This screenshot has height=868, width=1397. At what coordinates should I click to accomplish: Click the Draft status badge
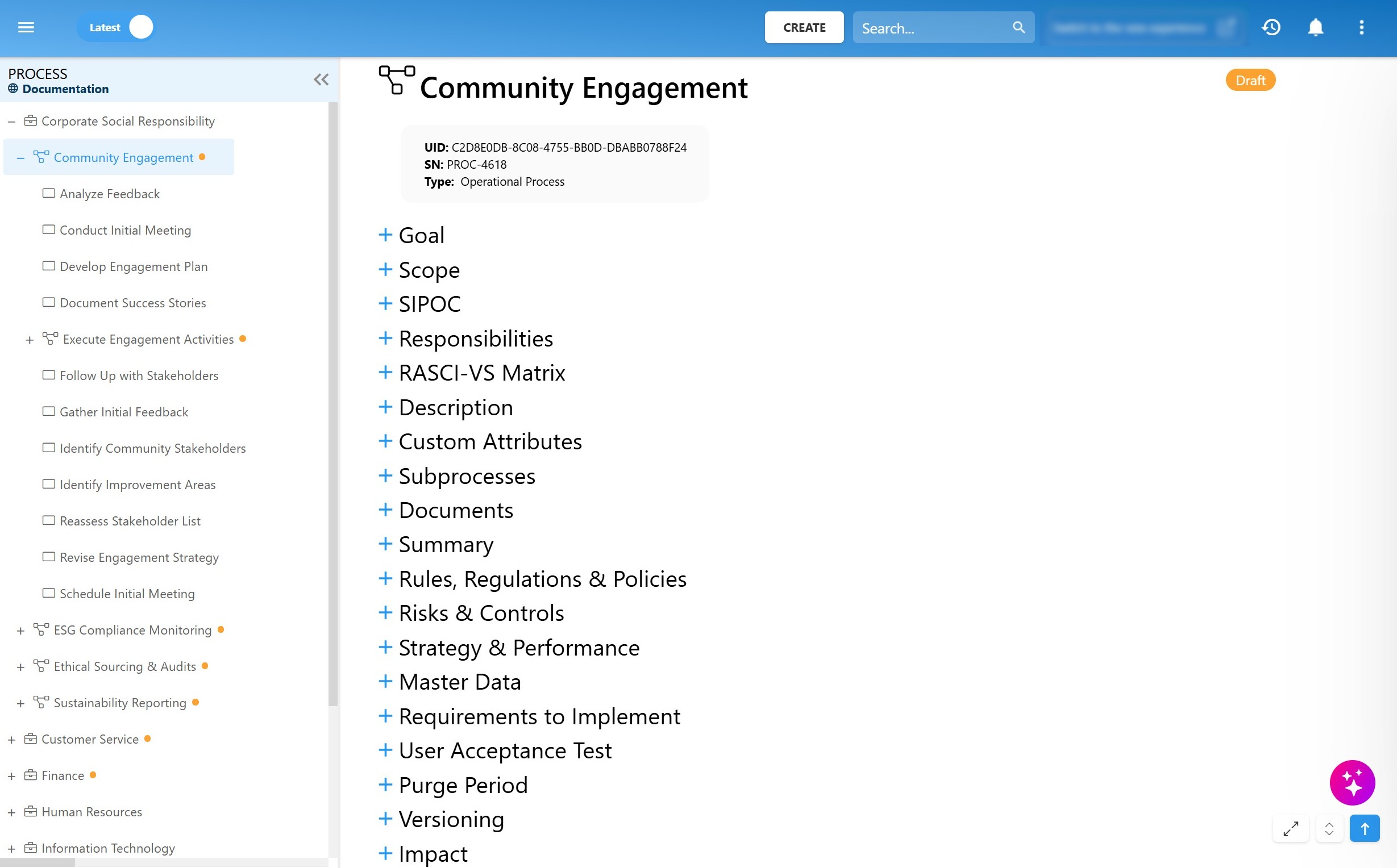point(1250,80)
